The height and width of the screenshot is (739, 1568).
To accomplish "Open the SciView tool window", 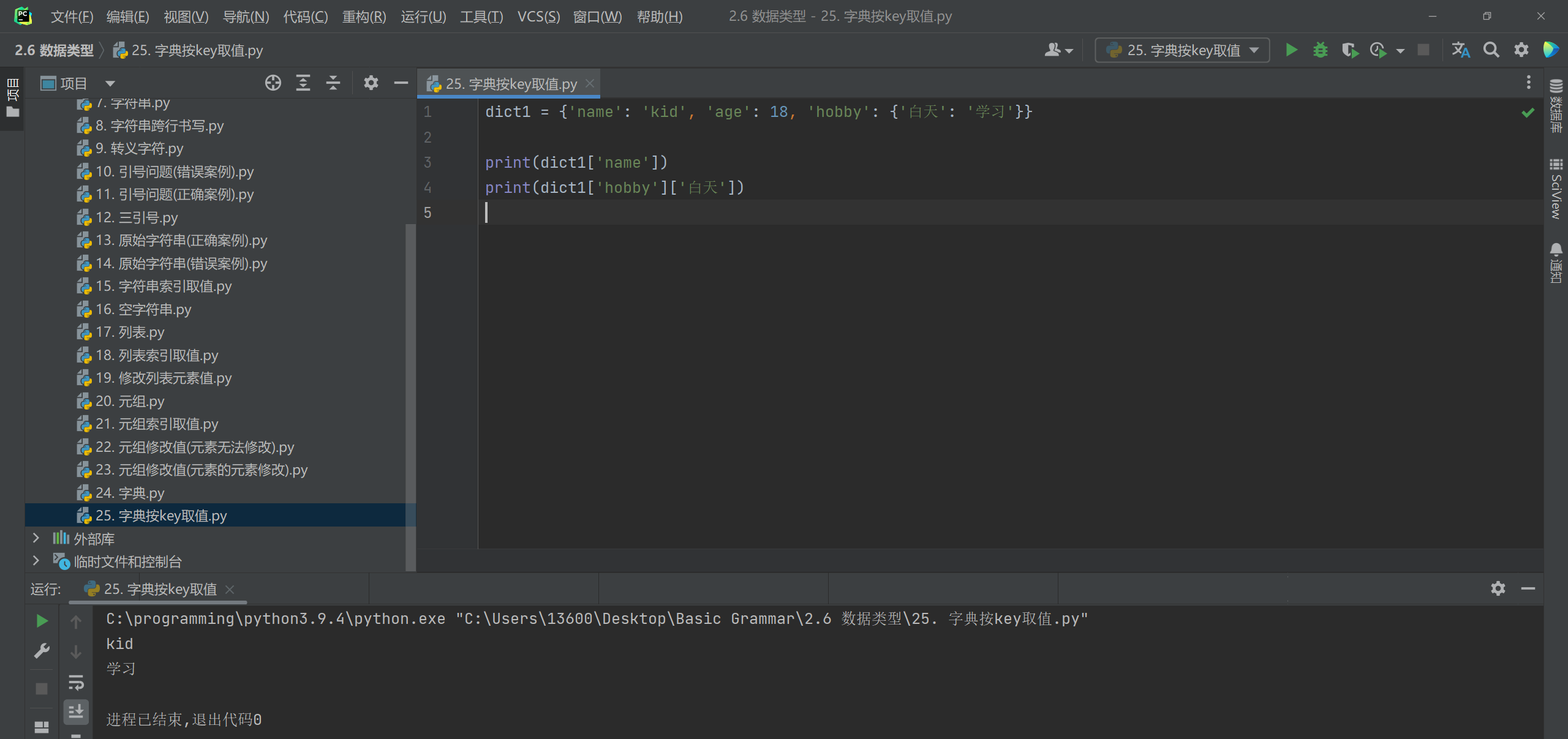I will (x=1556, y=189).
